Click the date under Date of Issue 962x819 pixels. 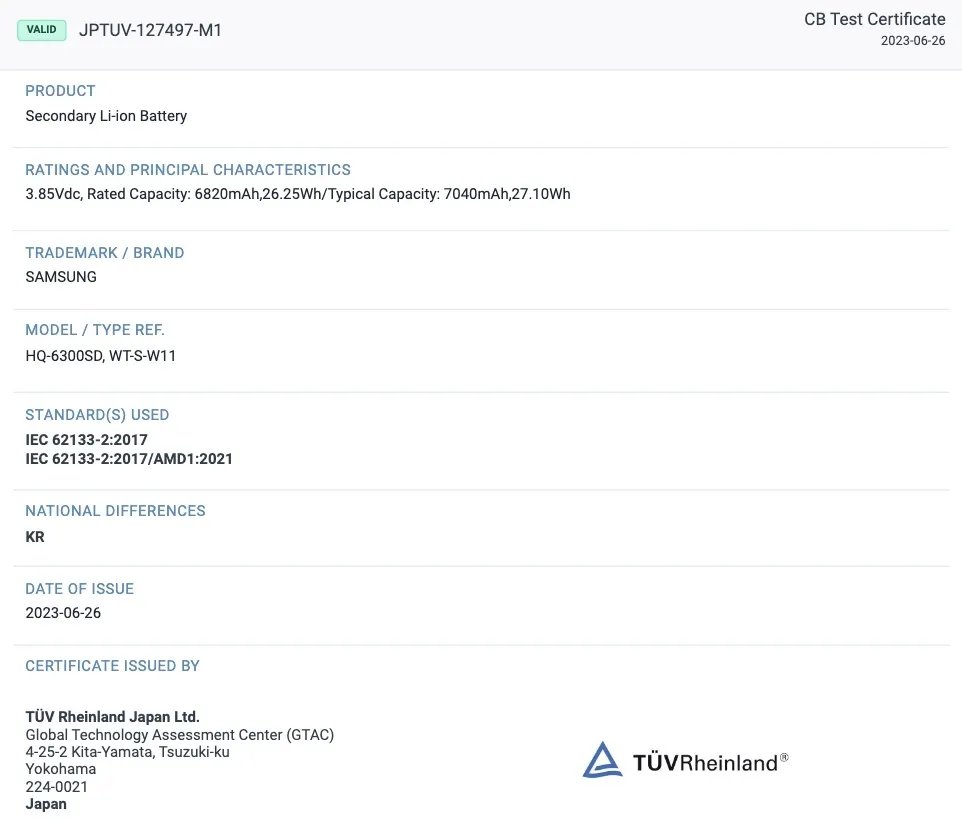(x=63, y=613)
